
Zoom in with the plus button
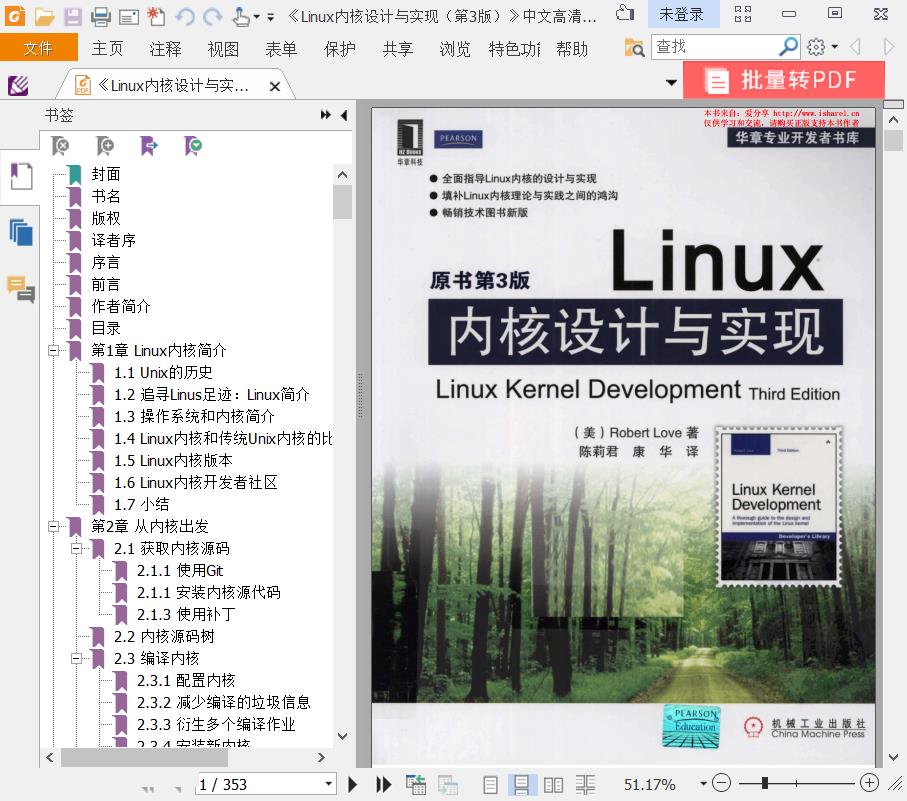(869, 783)
